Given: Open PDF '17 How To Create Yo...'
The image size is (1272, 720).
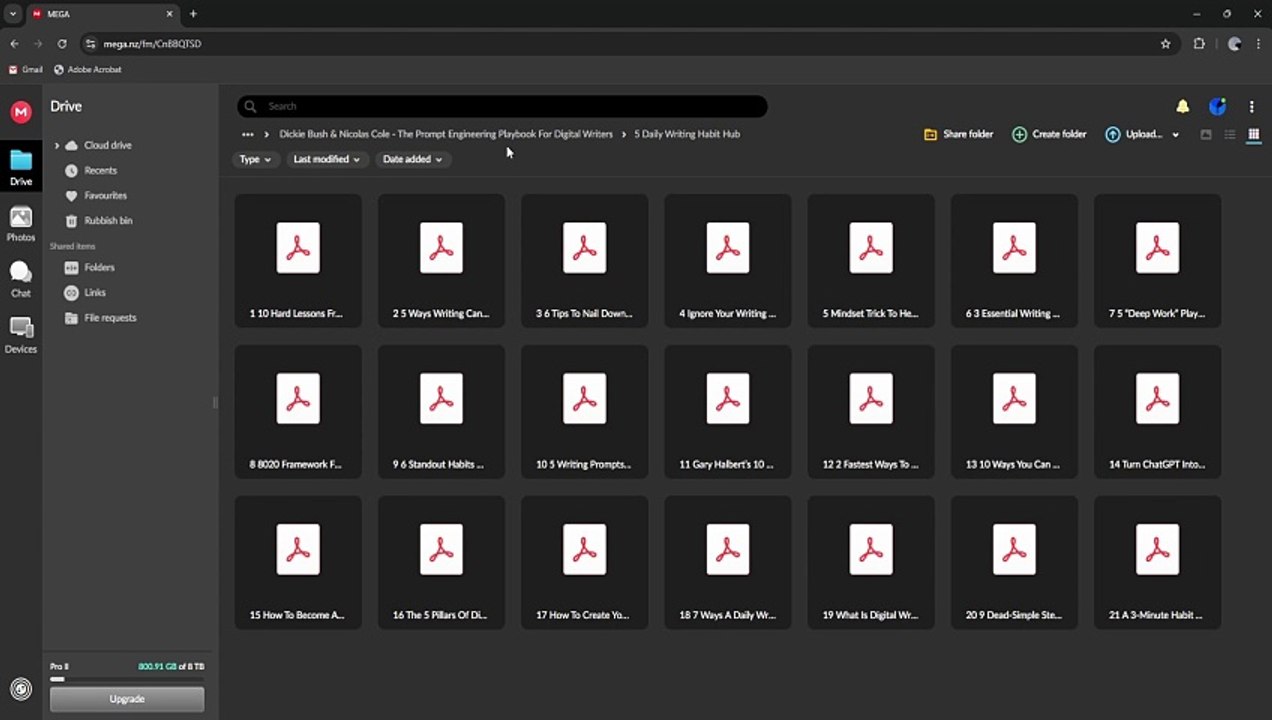Looking at the screenshot, I should click(x=584, y=562).
